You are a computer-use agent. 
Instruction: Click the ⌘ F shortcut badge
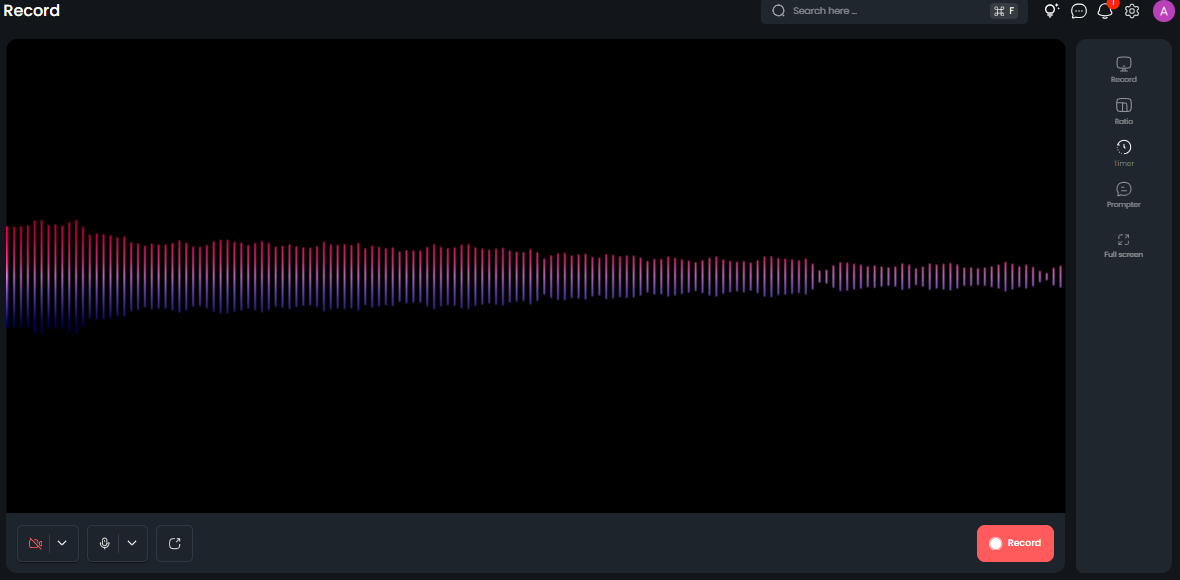(x=1004, y=11)
